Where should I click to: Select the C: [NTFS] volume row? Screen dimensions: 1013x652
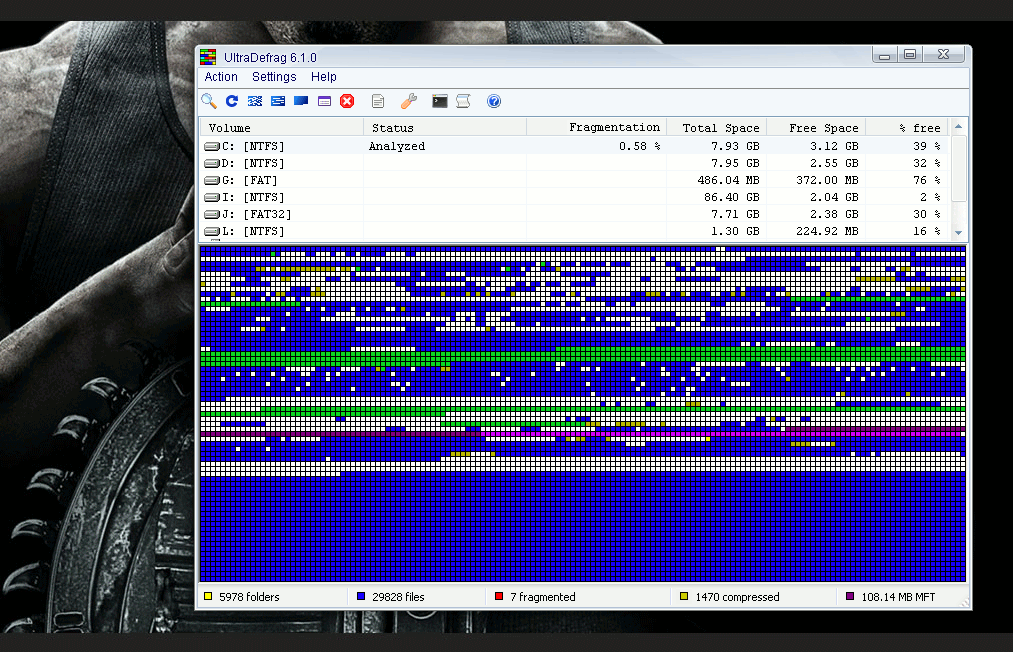pos(254,146)
